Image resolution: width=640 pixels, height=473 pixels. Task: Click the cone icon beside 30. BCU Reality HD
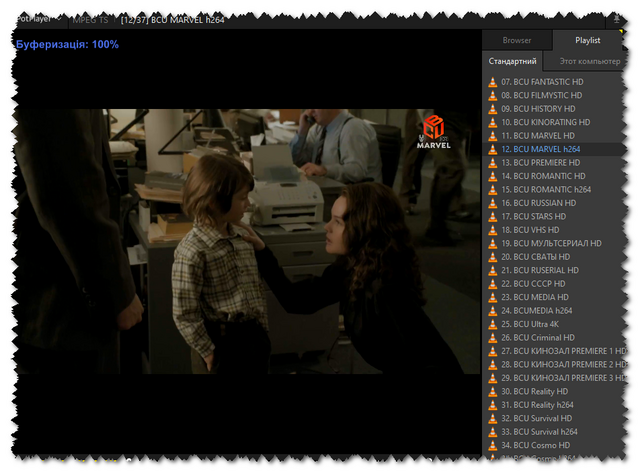(x=493, y=391)
